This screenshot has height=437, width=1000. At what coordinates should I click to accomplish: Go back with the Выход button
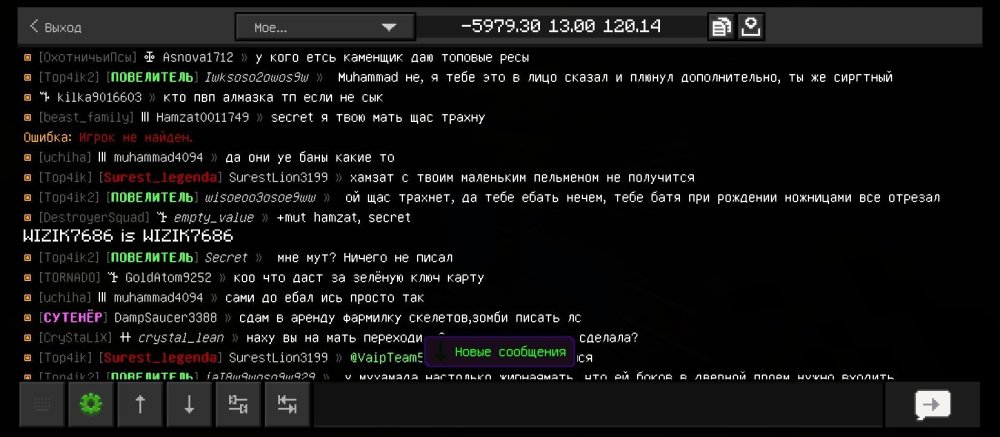click(x=55, y=27)
